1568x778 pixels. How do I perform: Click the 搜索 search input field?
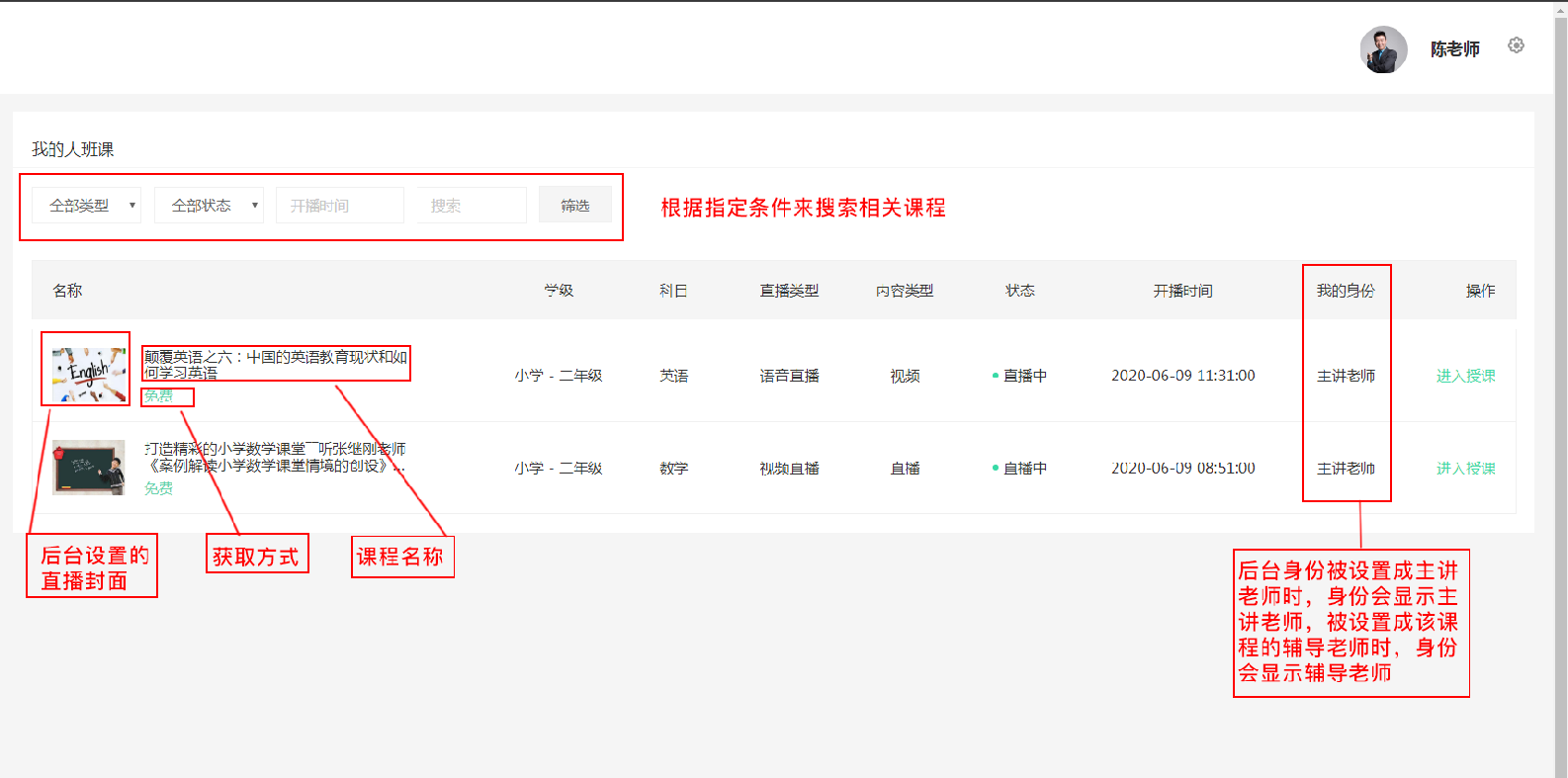point(472,206)
